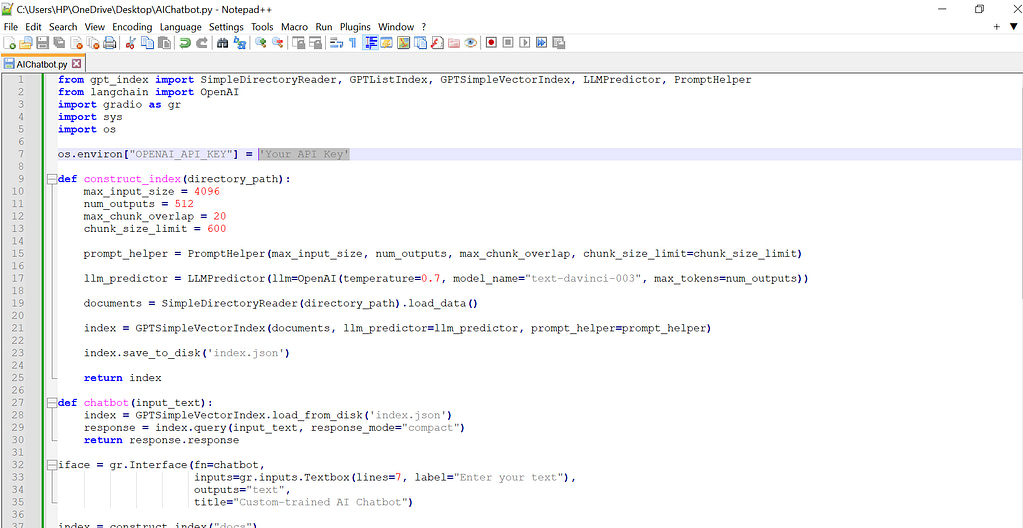Open the Function List panel icon
1023x528 pixels.
[437, 43]
